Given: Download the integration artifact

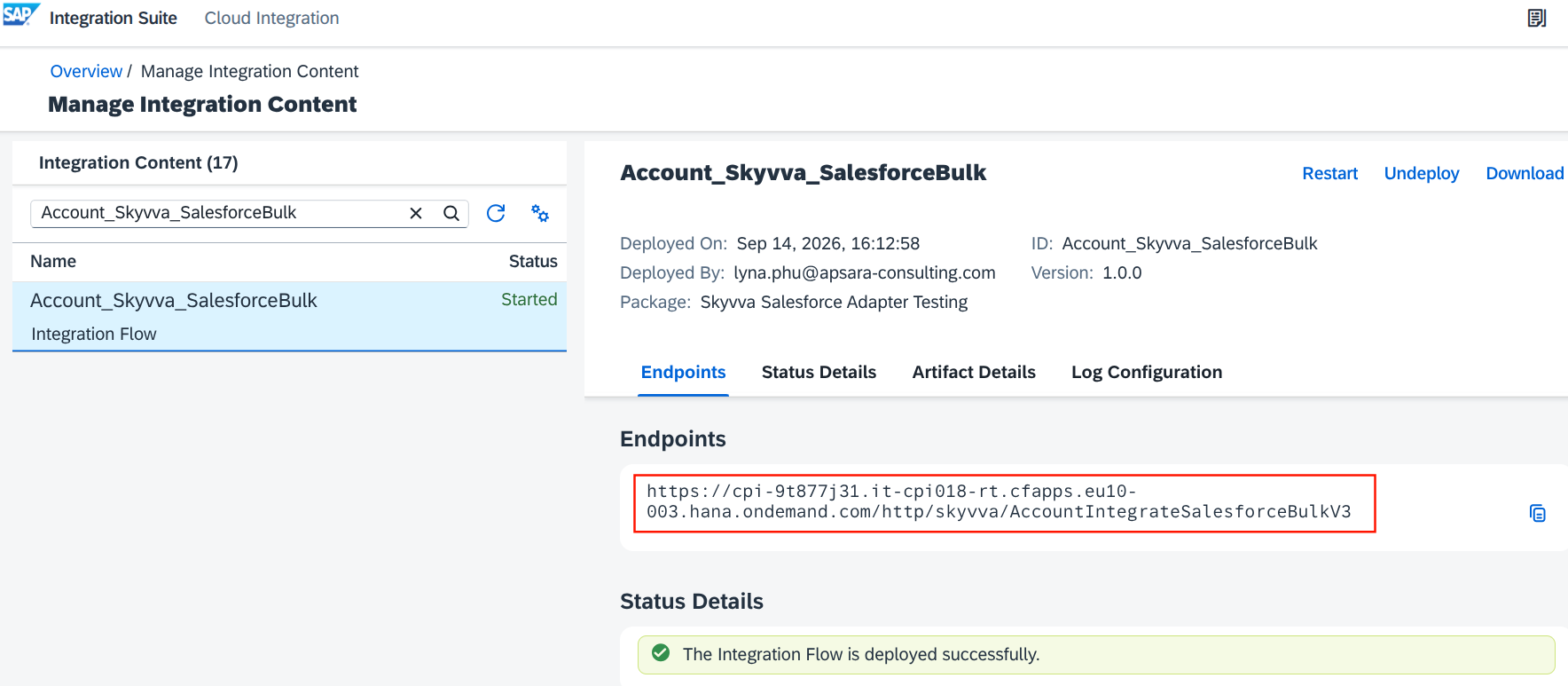Looking at the screenshot, I should pyautogui.click(x=1525, y=173).
